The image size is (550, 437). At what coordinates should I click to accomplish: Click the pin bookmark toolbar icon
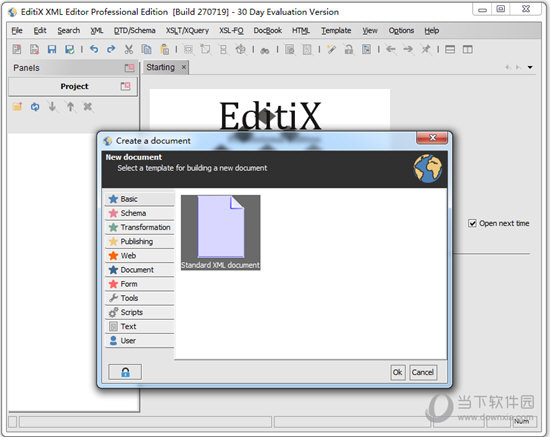[425, 49]
